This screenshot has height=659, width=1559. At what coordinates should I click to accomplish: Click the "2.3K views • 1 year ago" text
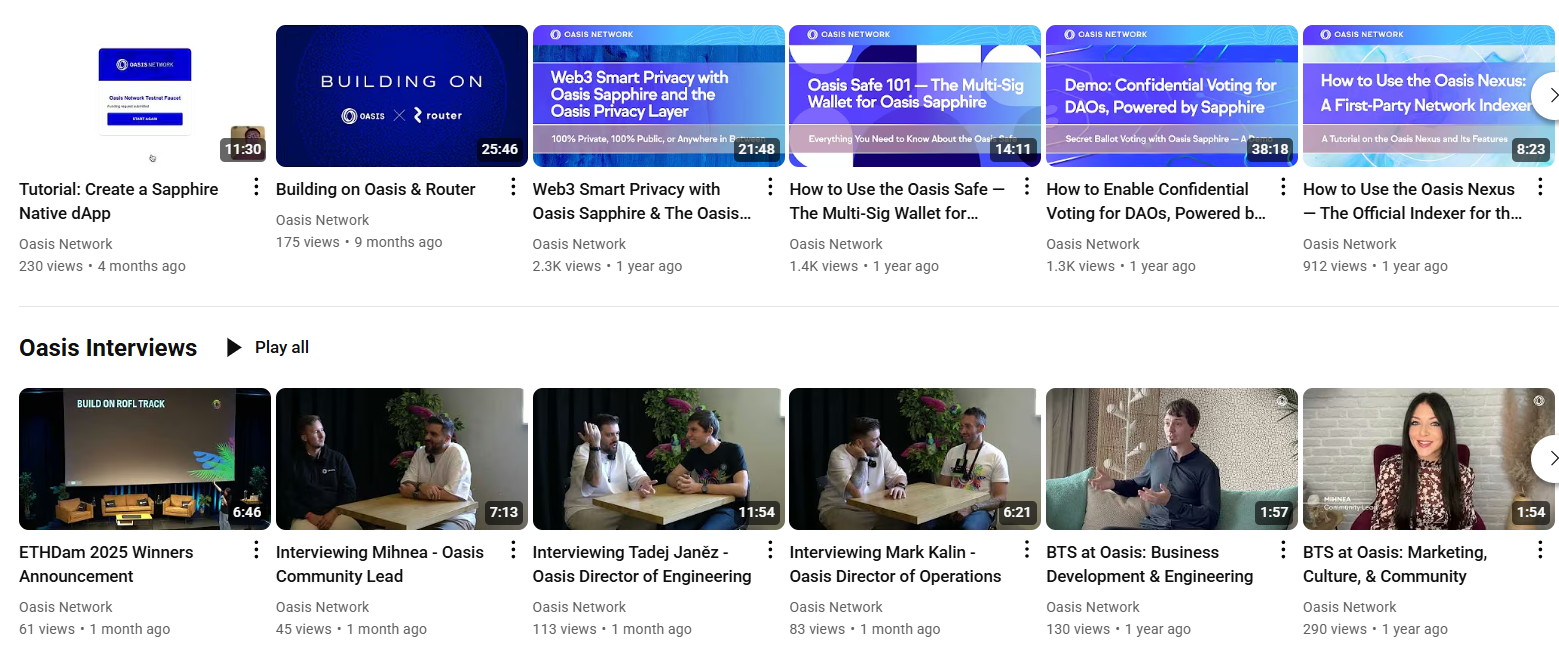coord(607,266)
